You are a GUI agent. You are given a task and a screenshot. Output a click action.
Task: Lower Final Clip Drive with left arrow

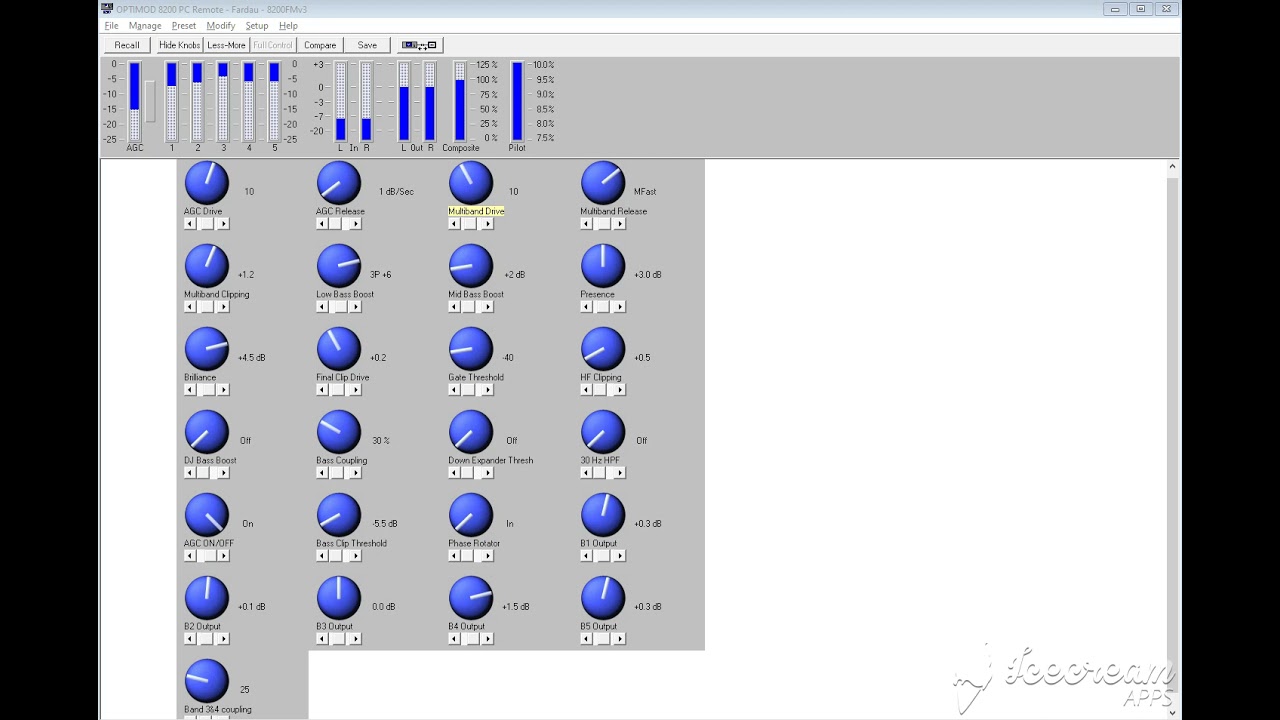click(322, 390)
